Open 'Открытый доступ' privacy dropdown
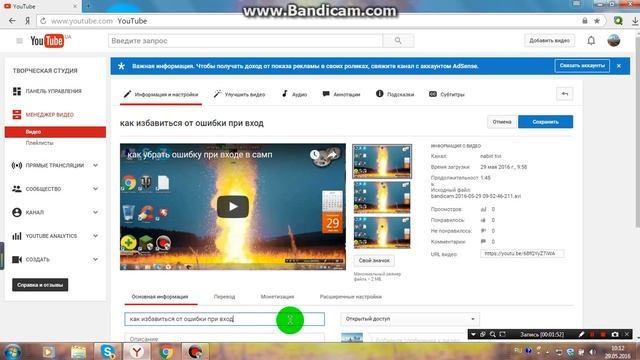The height and width of the screenshot is (360, 640). coord(410,319)
